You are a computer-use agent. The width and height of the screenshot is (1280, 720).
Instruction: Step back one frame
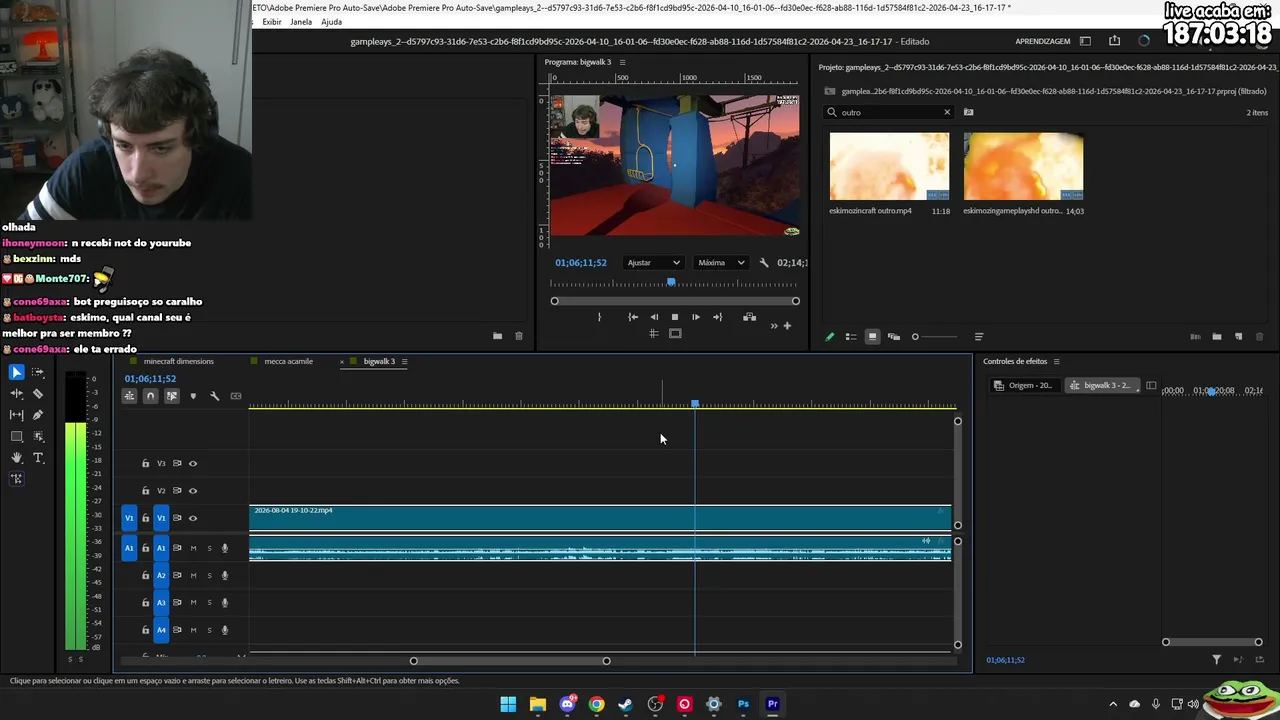point(654,317)
